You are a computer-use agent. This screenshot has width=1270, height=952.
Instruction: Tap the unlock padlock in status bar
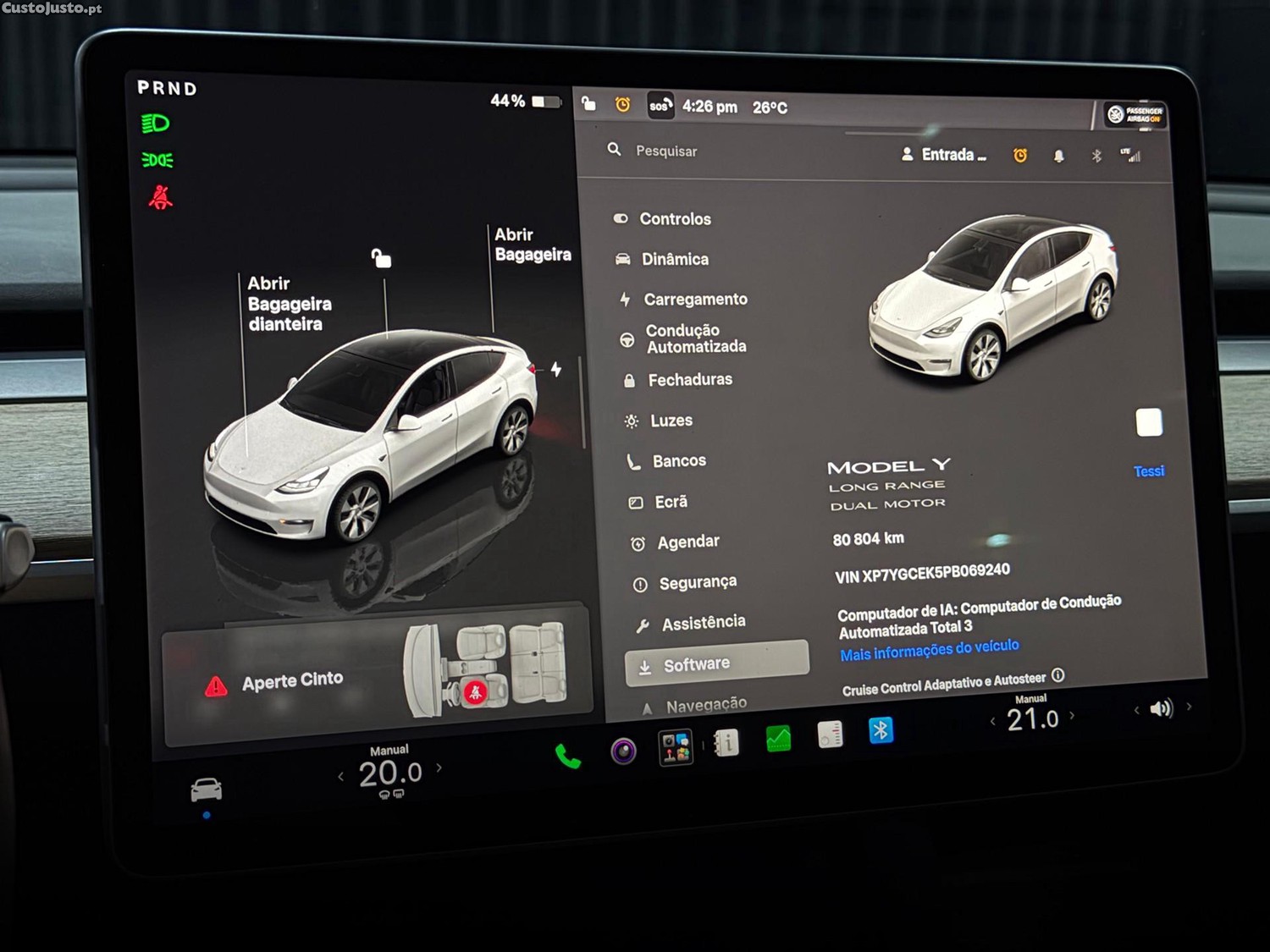point(588,103)
